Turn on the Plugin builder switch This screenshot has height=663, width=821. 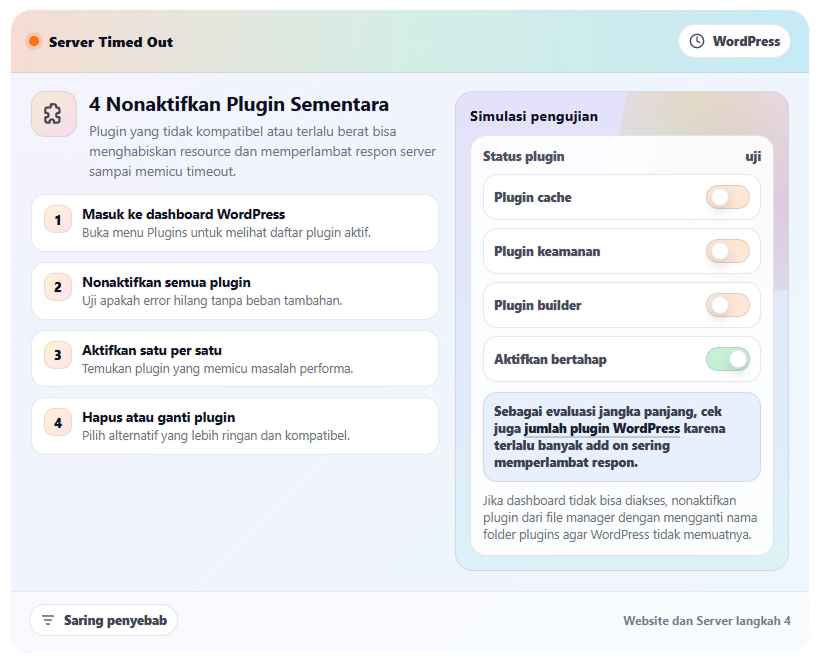[x=727, y=305]
